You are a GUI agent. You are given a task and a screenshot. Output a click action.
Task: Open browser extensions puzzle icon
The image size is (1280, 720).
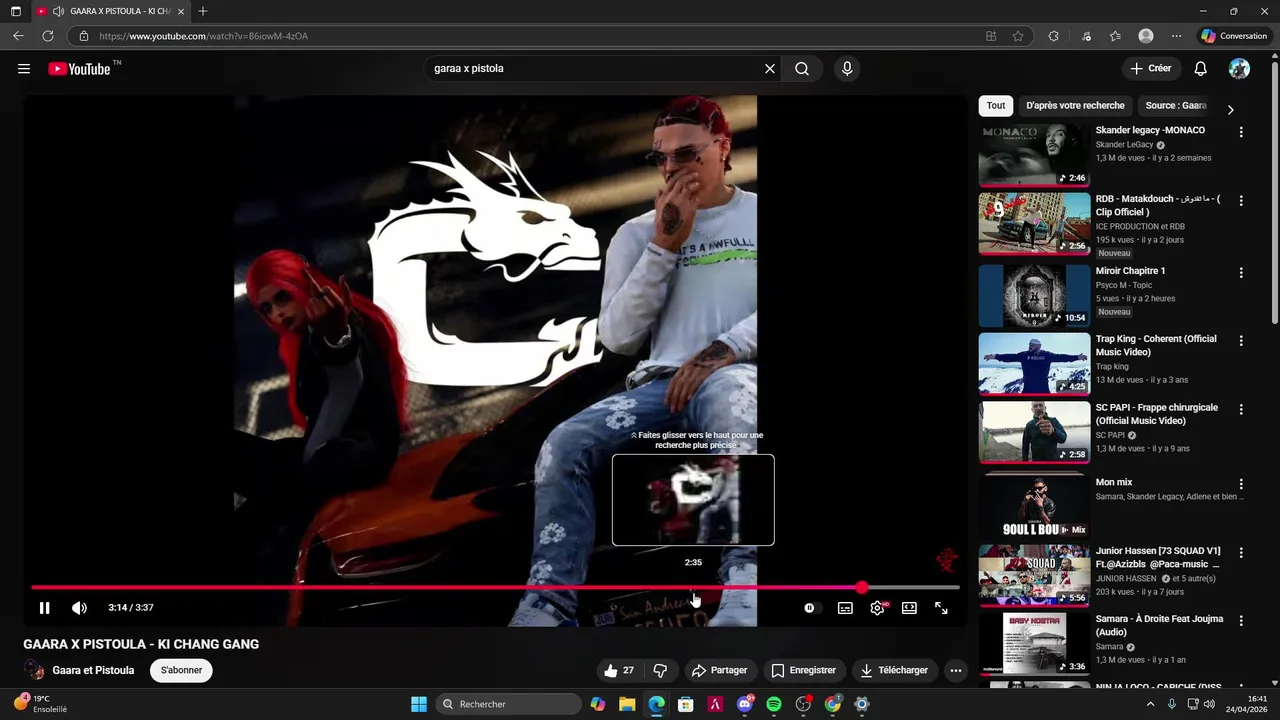(x=1053, y=36)
